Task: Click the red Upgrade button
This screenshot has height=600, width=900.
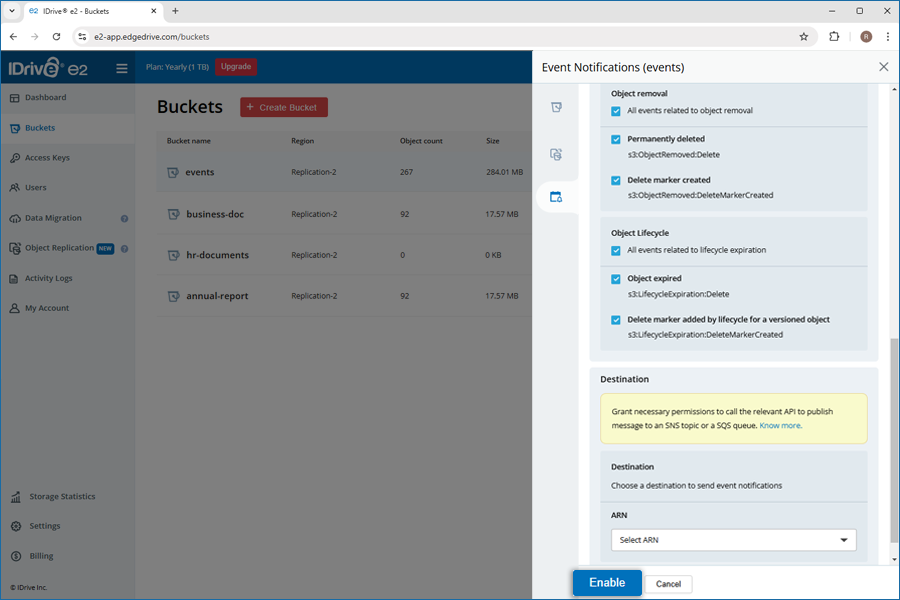Action: [236, 67]
